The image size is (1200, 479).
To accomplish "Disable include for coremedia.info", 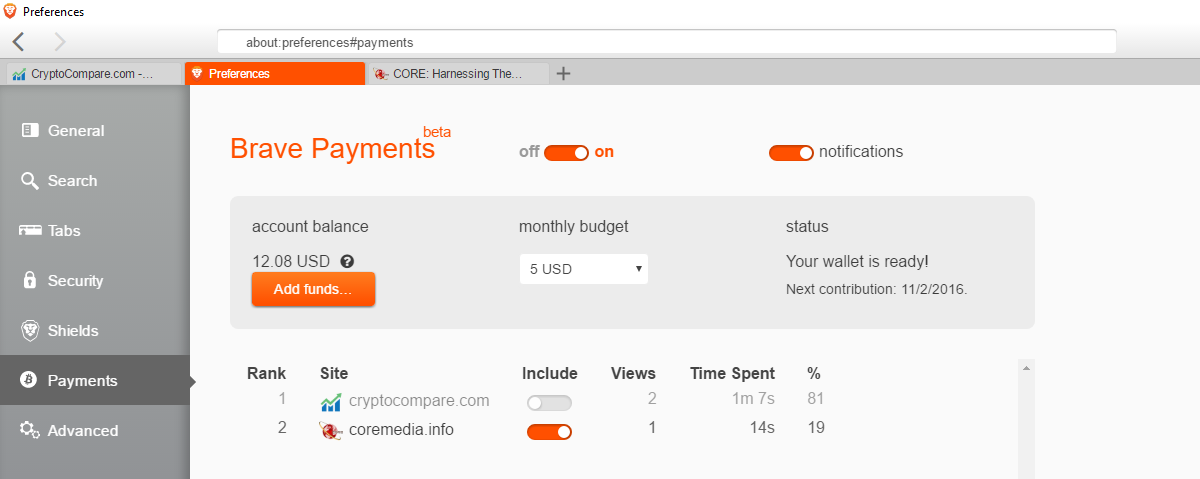I will [549, 432].
